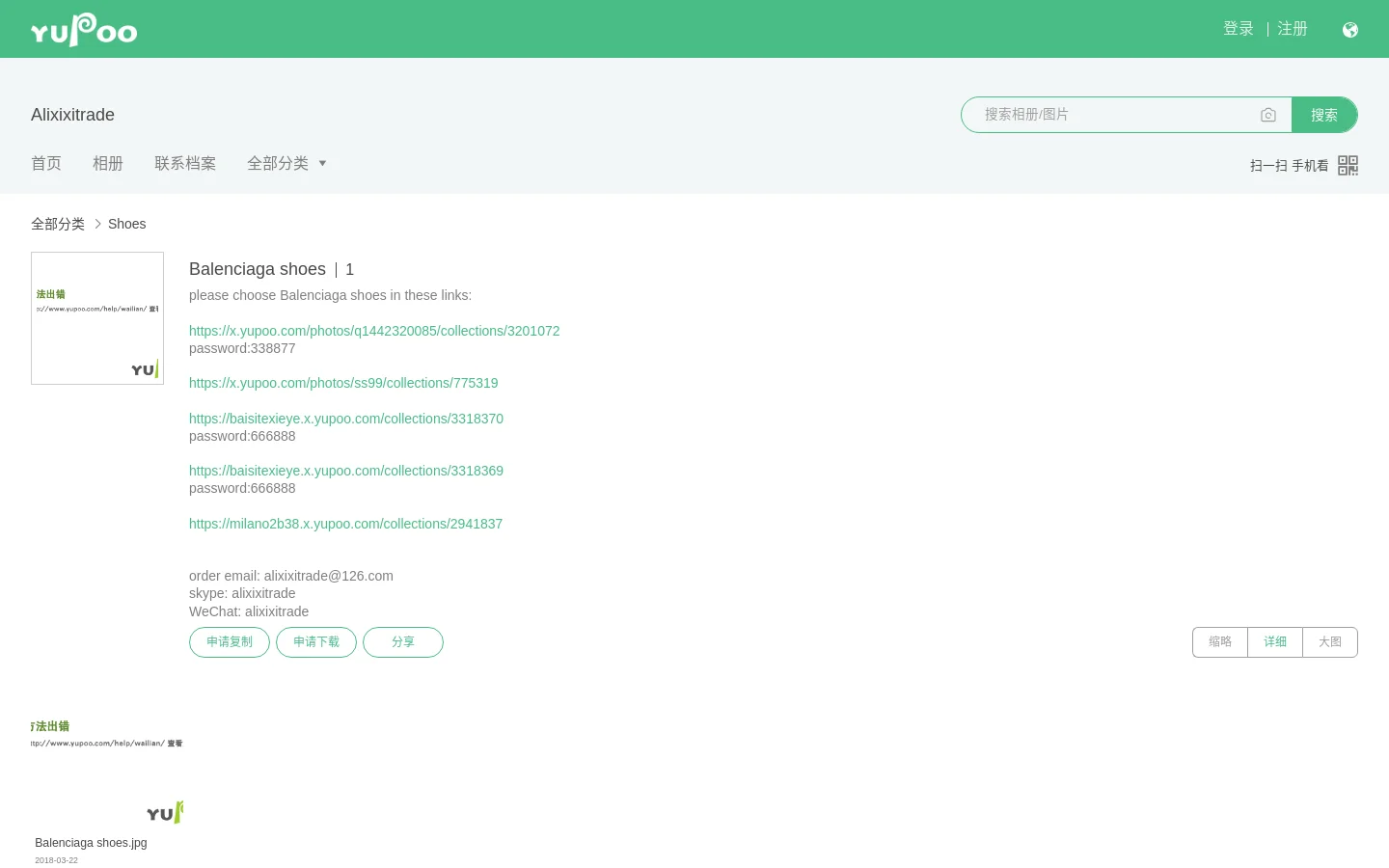1389x868 pixels.
Task: Open milano2b38 link ending 2941837
Action: click(x=345, y=524)
